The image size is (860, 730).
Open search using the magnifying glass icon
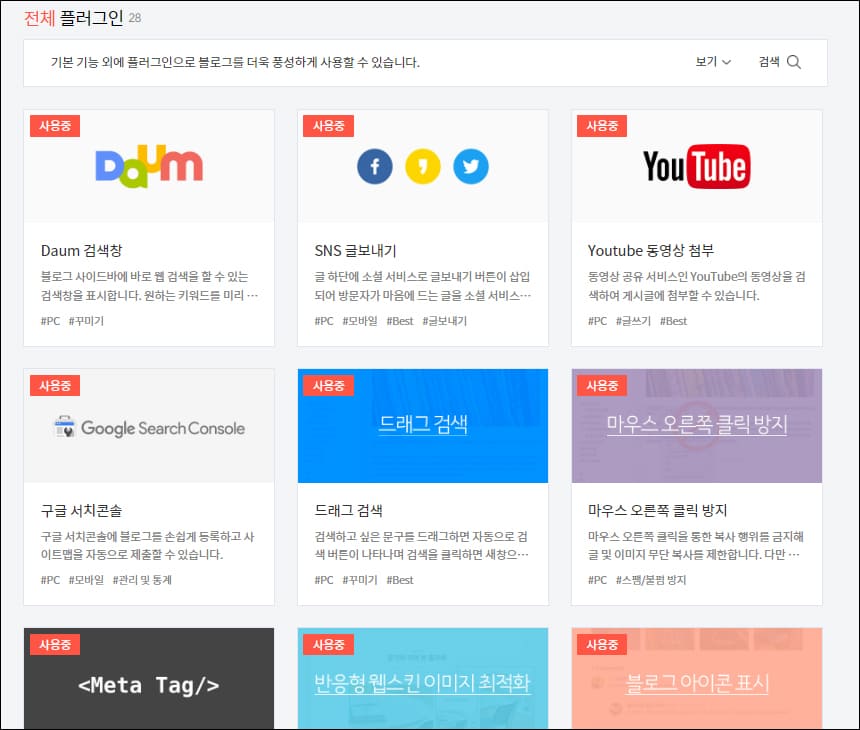click(x=792, y=61)
